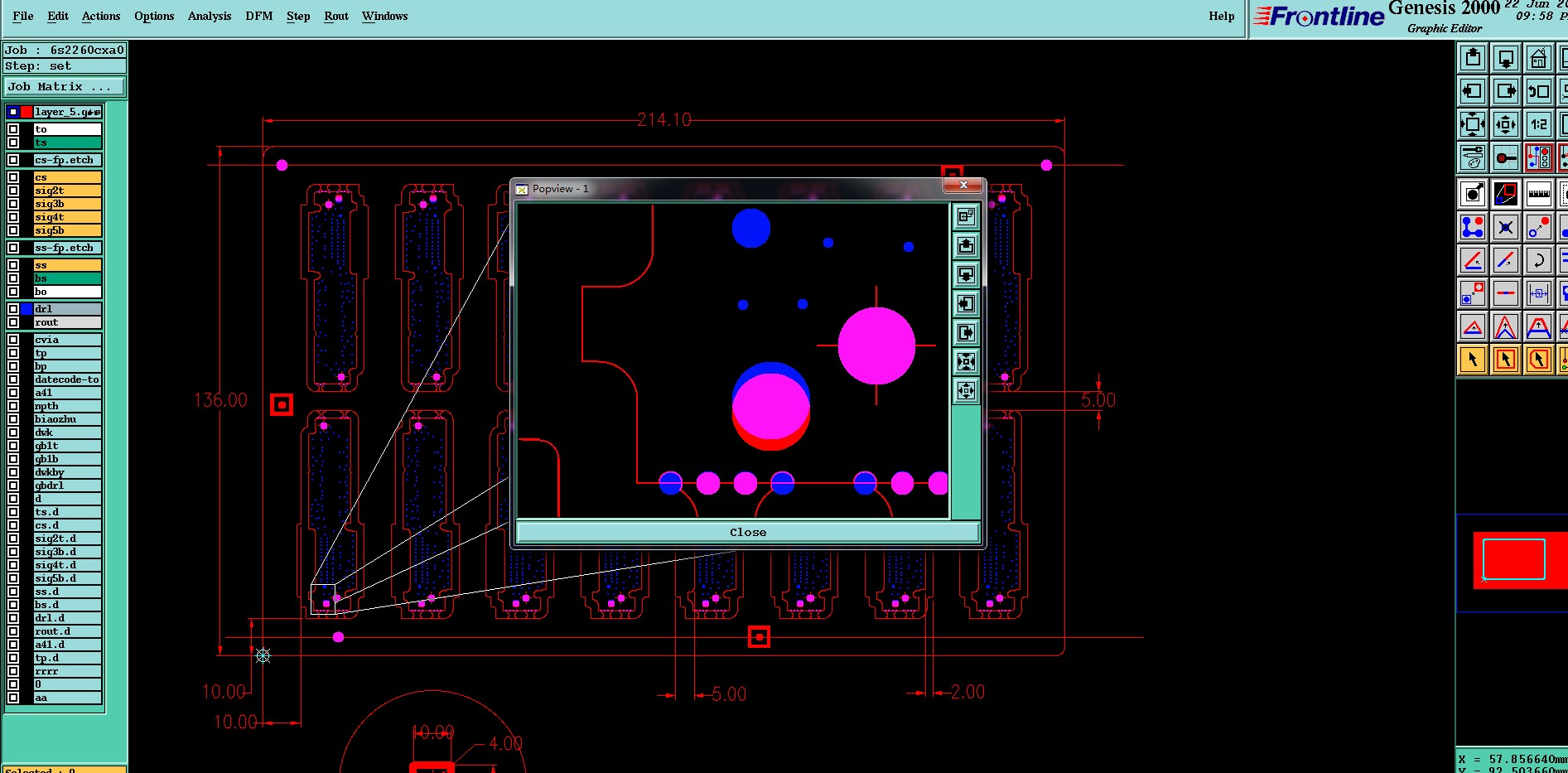Close Popview with the title bar X
This screenshot has width=1568, height=773.
[x=963, y=185]
